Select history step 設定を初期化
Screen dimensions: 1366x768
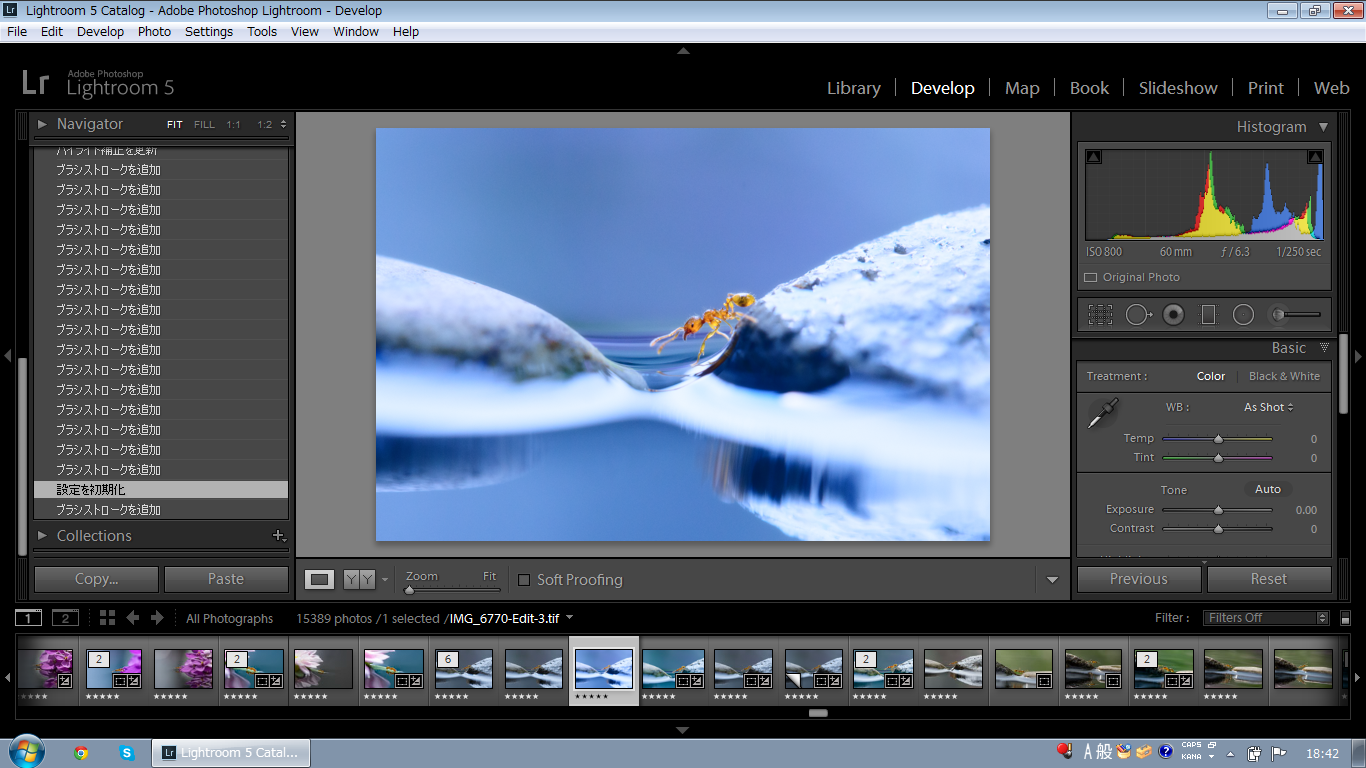click(x=161, y=490)
